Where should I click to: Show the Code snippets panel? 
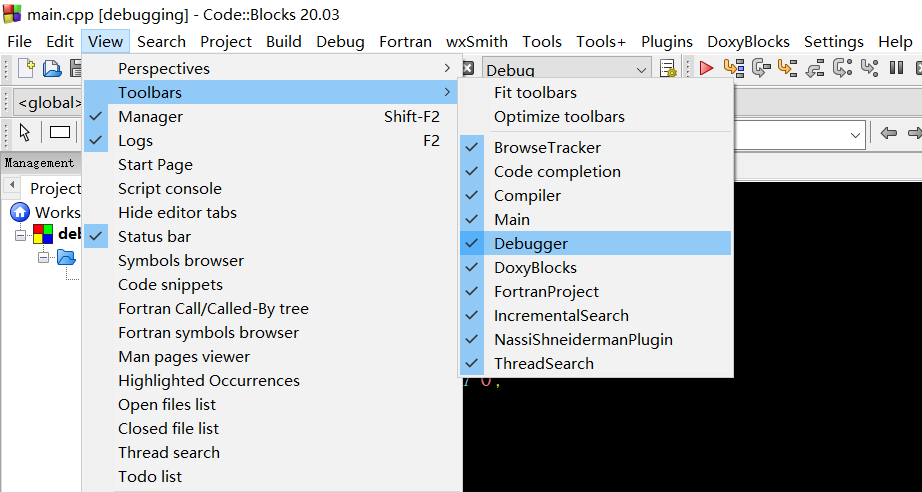(271, 285)
